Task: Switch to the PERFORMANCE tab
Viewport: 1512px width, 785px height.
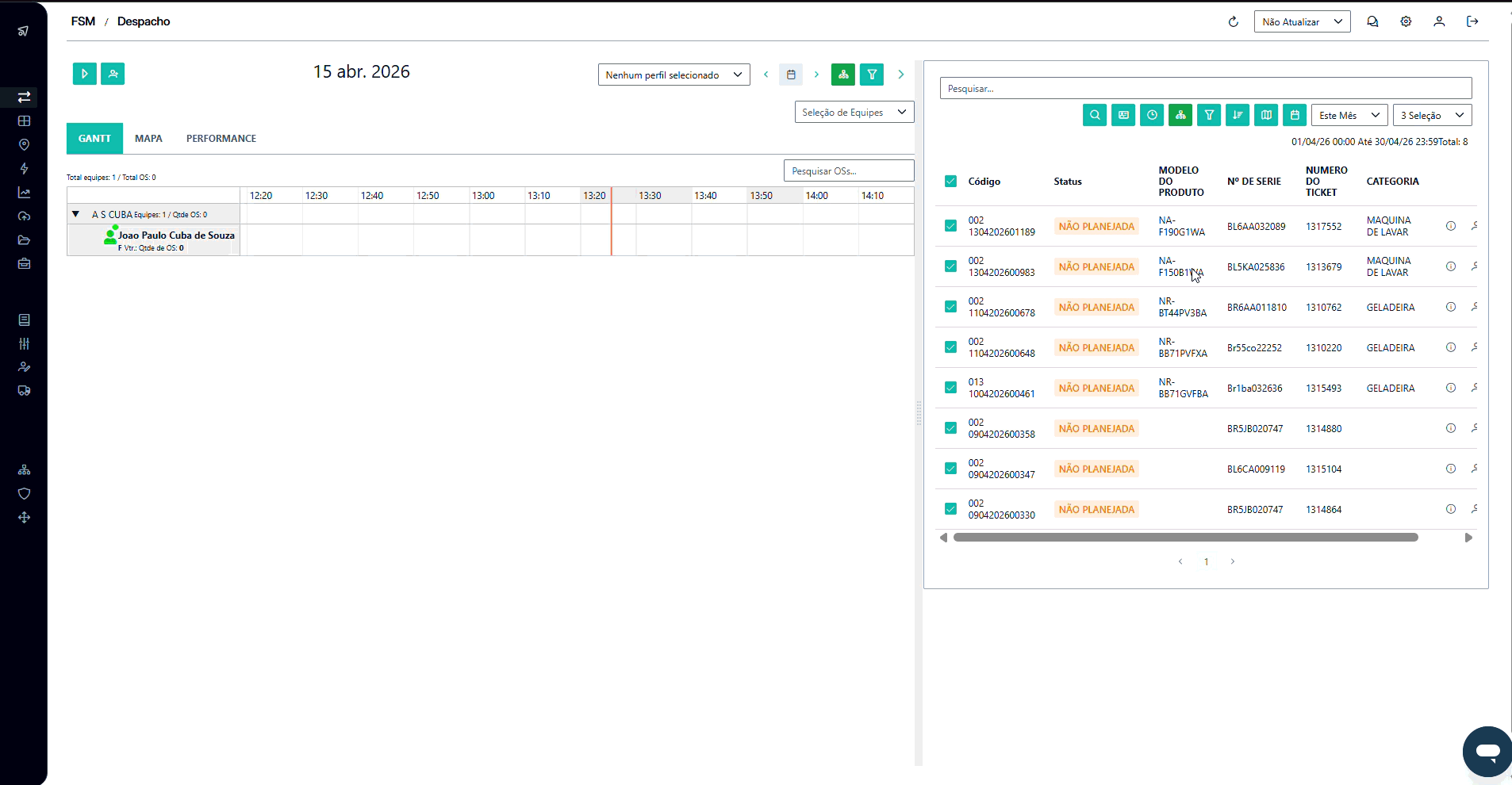Action: click(x=221, y=138)
